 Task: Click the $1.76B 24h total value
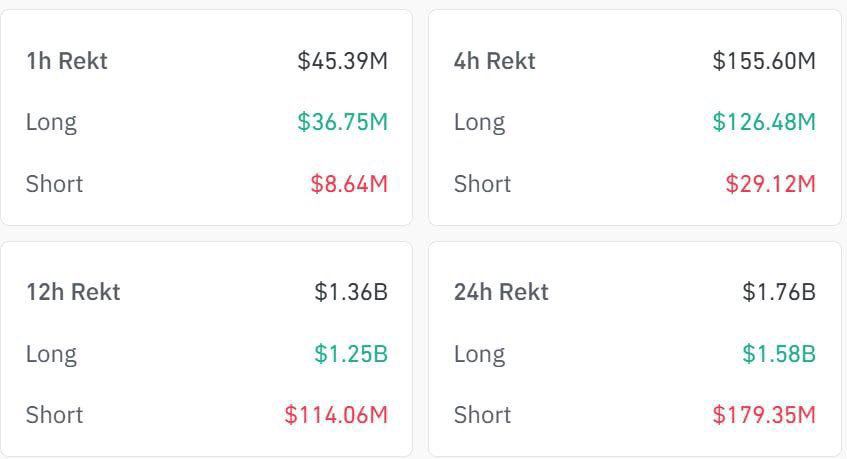click(x=779, y=292)
